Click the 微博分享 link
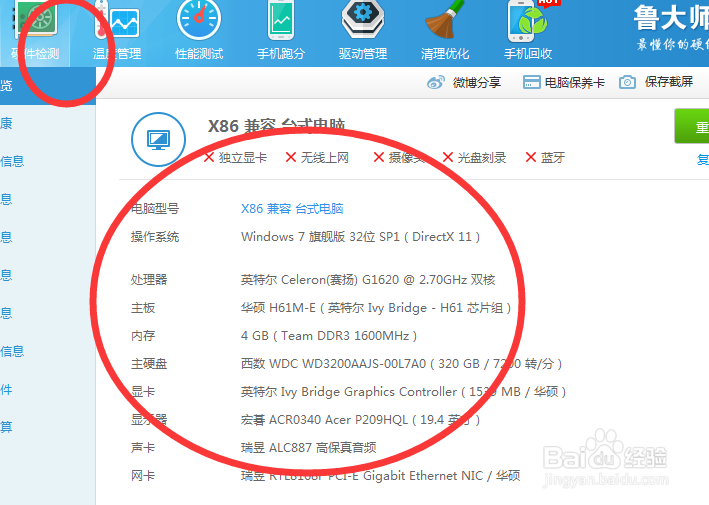 click(x=477, y=82)
